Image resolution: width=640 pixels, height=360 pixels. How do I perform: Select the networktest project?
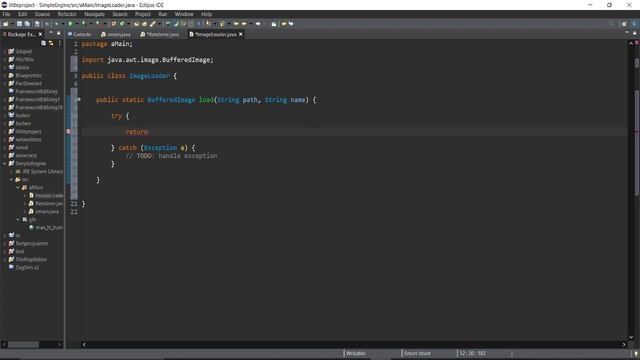25,140
